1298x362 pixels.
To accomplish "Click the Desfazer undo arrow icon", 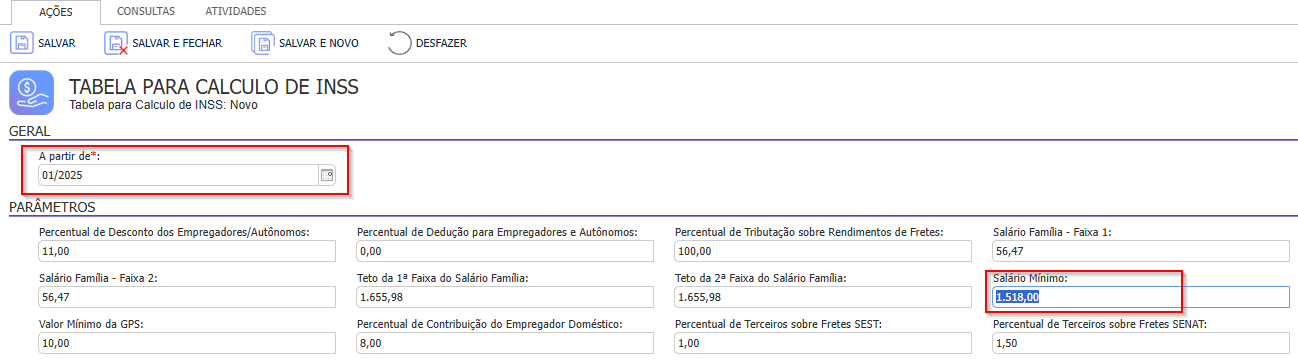I will coord(399,43).
